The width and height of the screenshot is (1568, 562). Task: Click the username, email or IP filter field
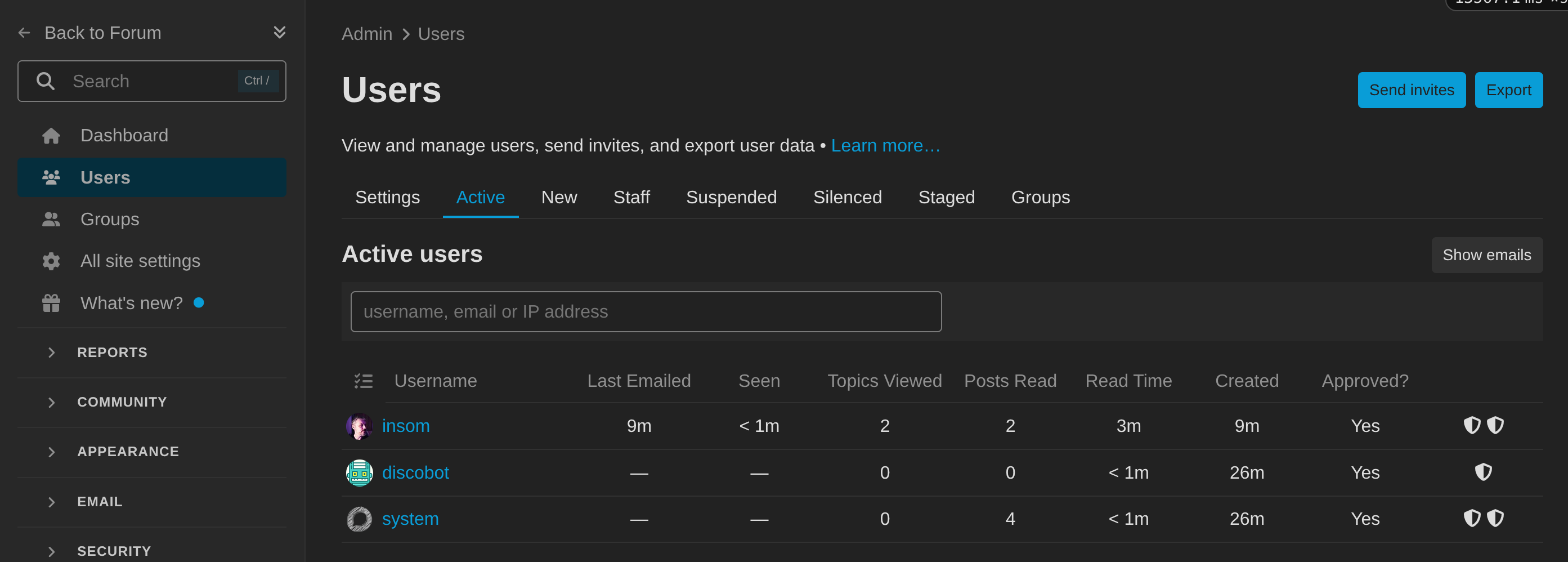[645, 311]
